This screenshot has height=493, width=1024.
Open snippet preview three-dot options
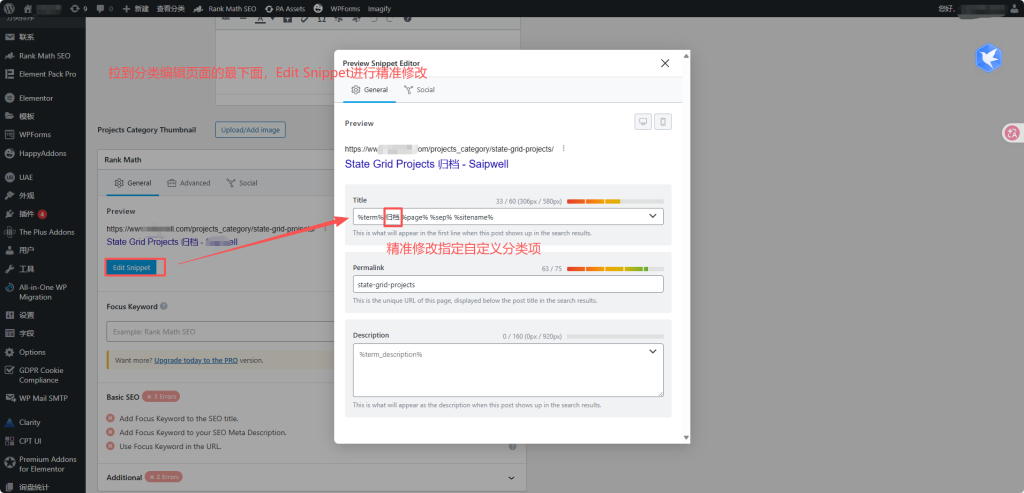[x=564, y=149]
